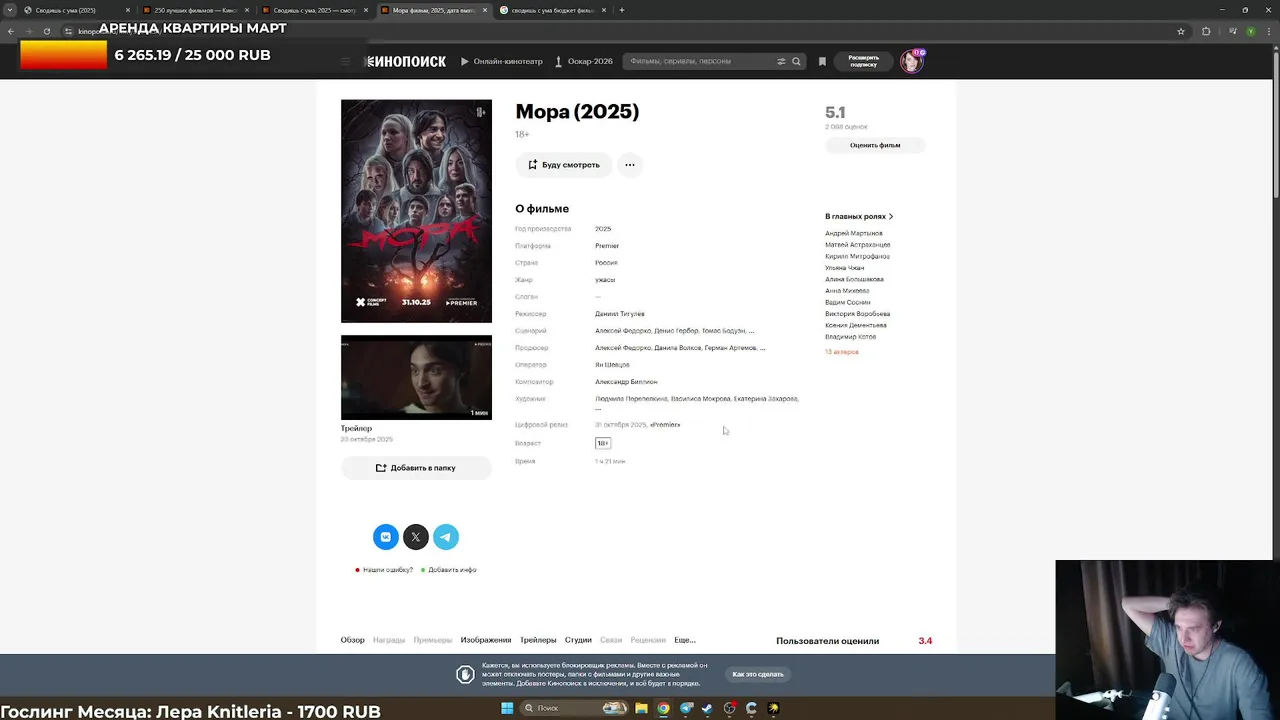Viewport: 1280px width, 720px height.
Task: Focus the Фильмы, сериалы, персоны search field
Action: [702, 61]
